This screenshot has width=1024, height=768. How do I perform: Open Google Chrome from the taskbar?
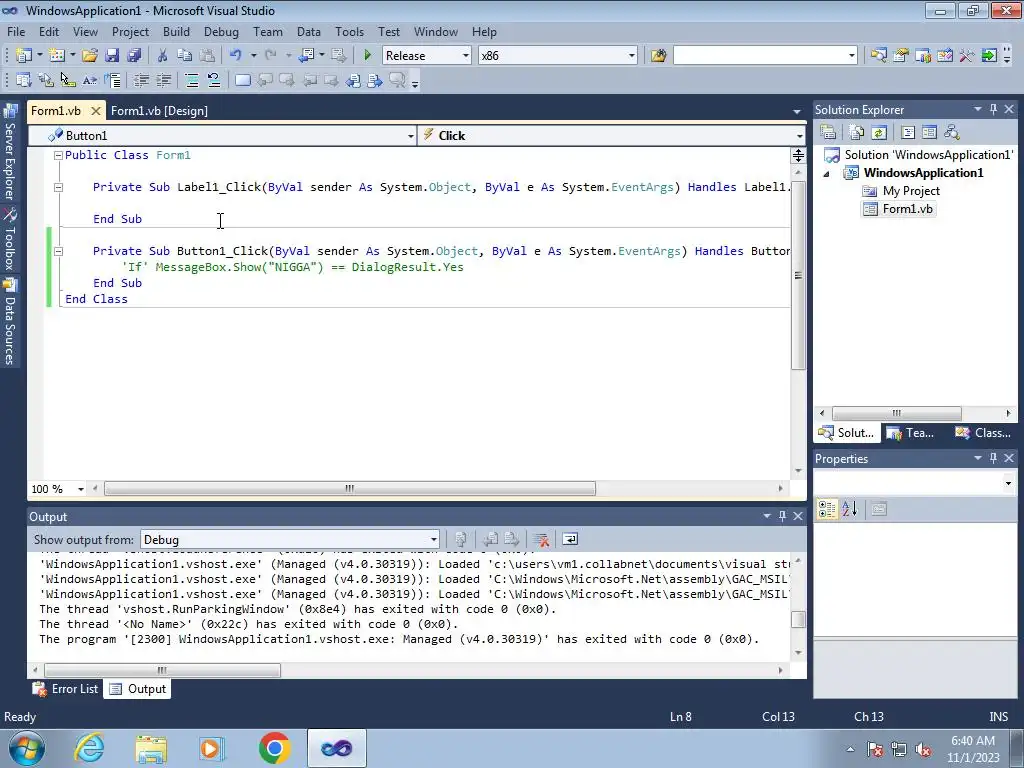274,748
